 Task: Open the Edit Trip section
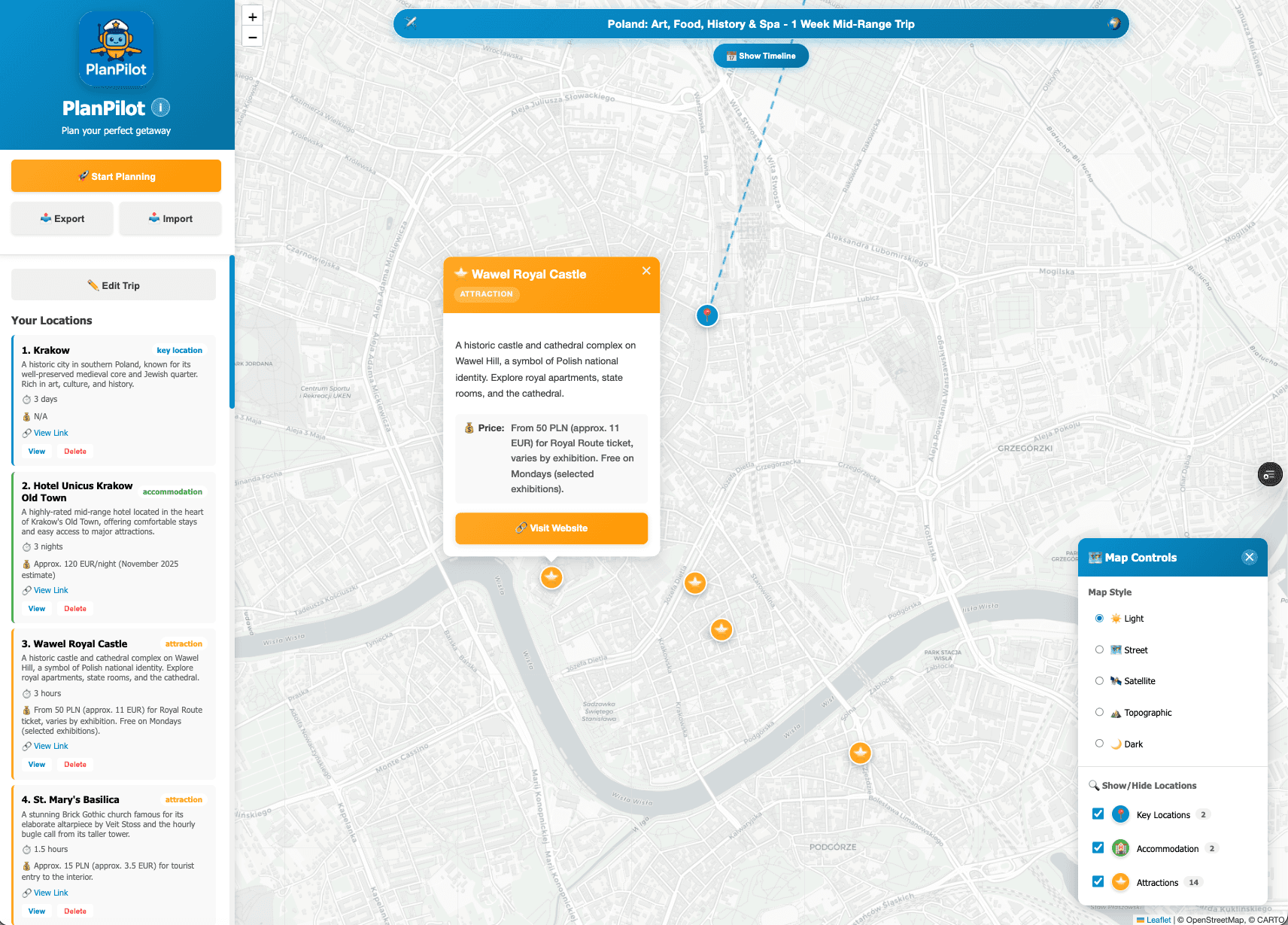pos(114,285)
